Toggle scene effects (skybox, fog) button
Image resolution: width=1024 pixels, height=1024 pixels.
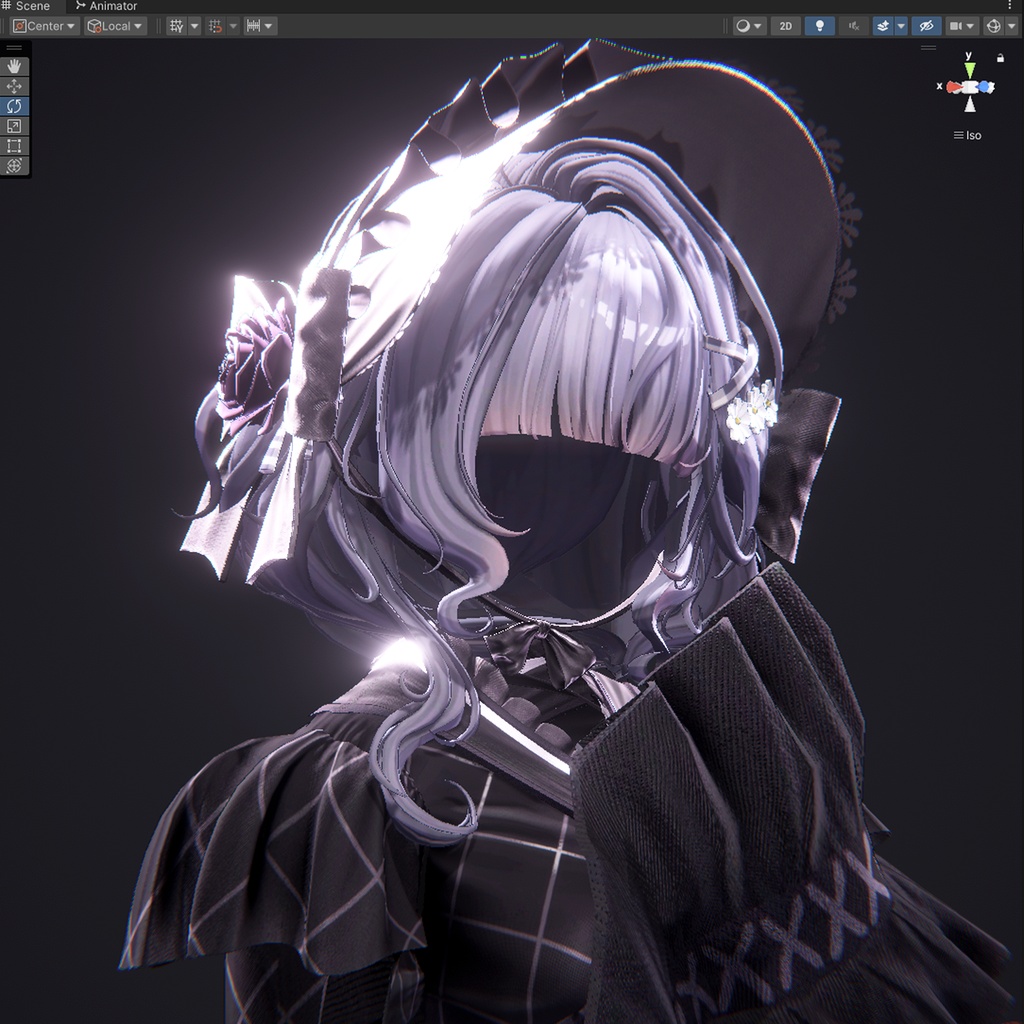point(883,26)
